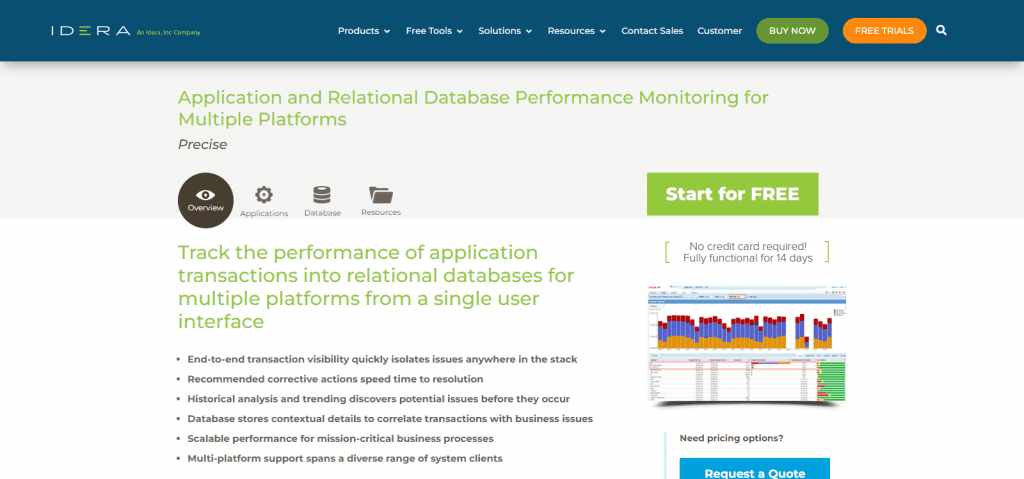This screenshot has width=1024, height=479.
Task: Click 'Need pricing options?' text
Action: (731, 438)
